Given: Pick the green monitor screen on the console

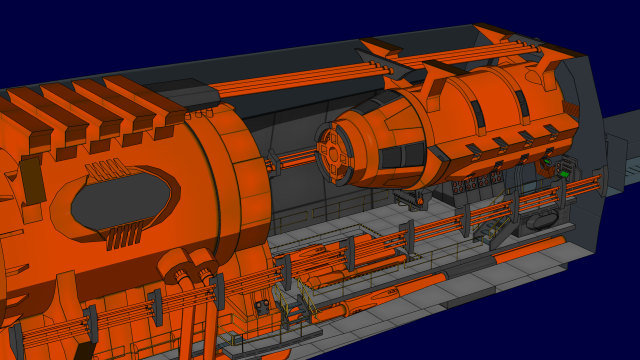Looking at the screenshot, I should [x=563, y=174].
